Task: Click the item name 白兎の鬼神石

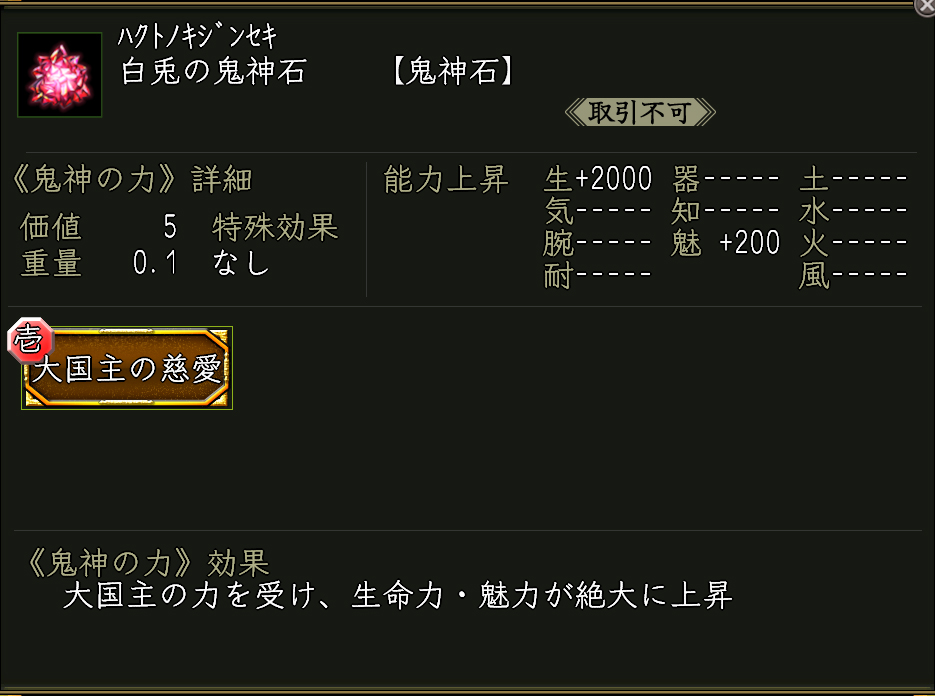Action: pyautogui.click(x=213, y=73)
